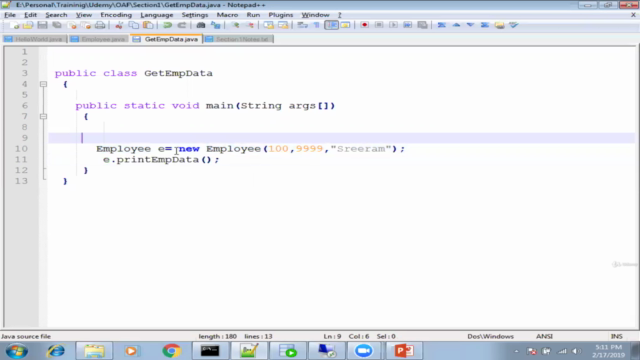Open the Settings menu
This screenshot has height=360, width=640.
coord(195,15)
